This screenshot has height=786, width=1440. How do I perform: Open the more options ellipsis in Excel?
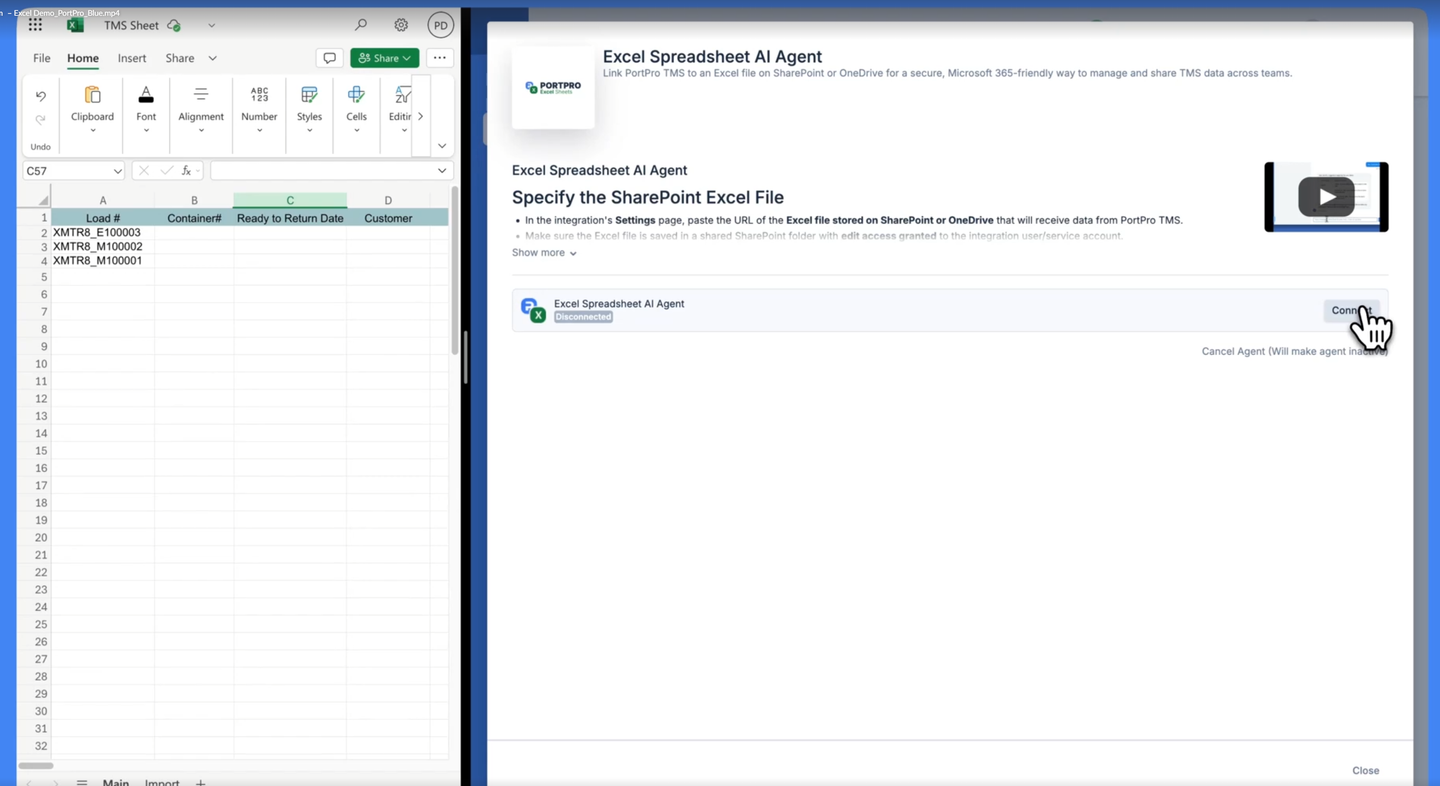click(x=439, y=58)
